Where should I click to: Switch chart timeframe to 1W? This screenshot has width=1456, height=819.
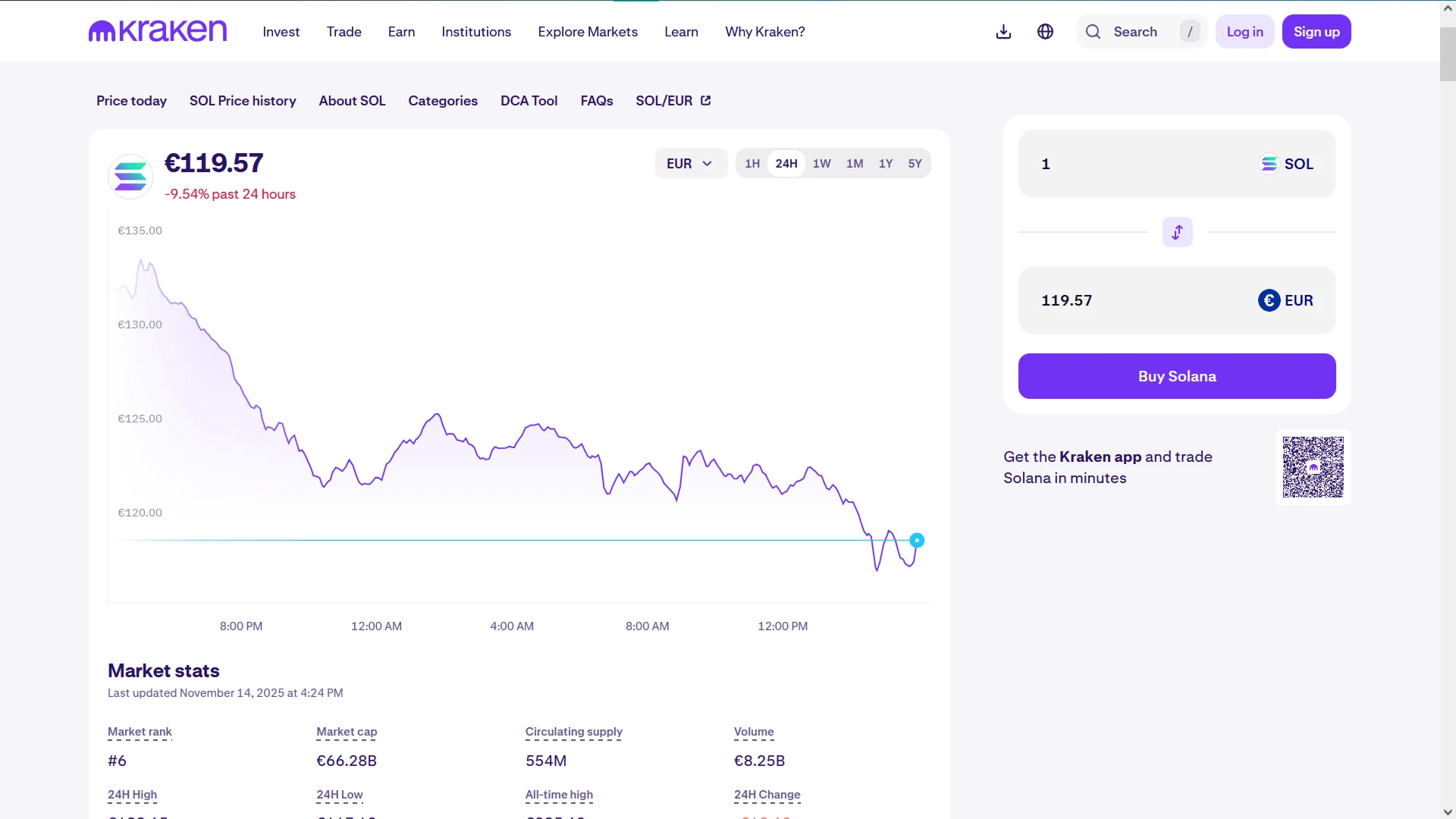tap(821, 163)
